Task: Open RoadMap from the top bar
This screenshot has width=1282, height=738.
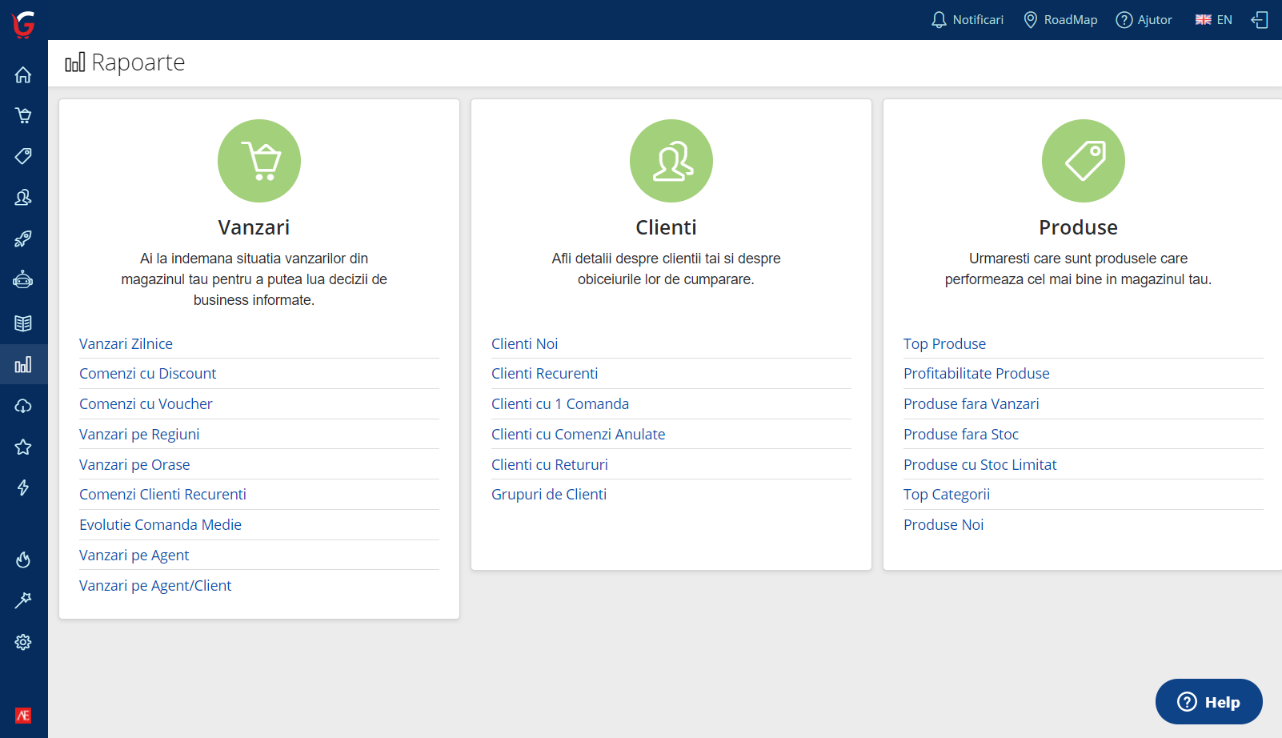Action: [1060, 20]
